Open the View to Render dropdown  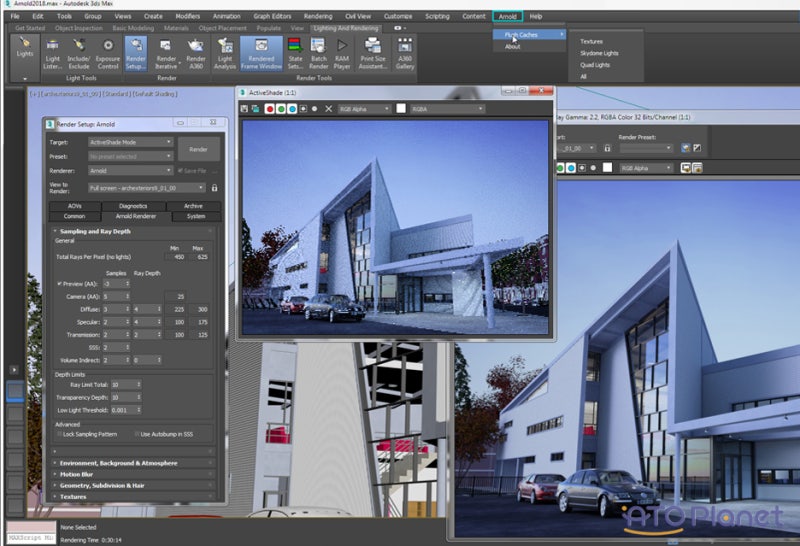point(147,188)
